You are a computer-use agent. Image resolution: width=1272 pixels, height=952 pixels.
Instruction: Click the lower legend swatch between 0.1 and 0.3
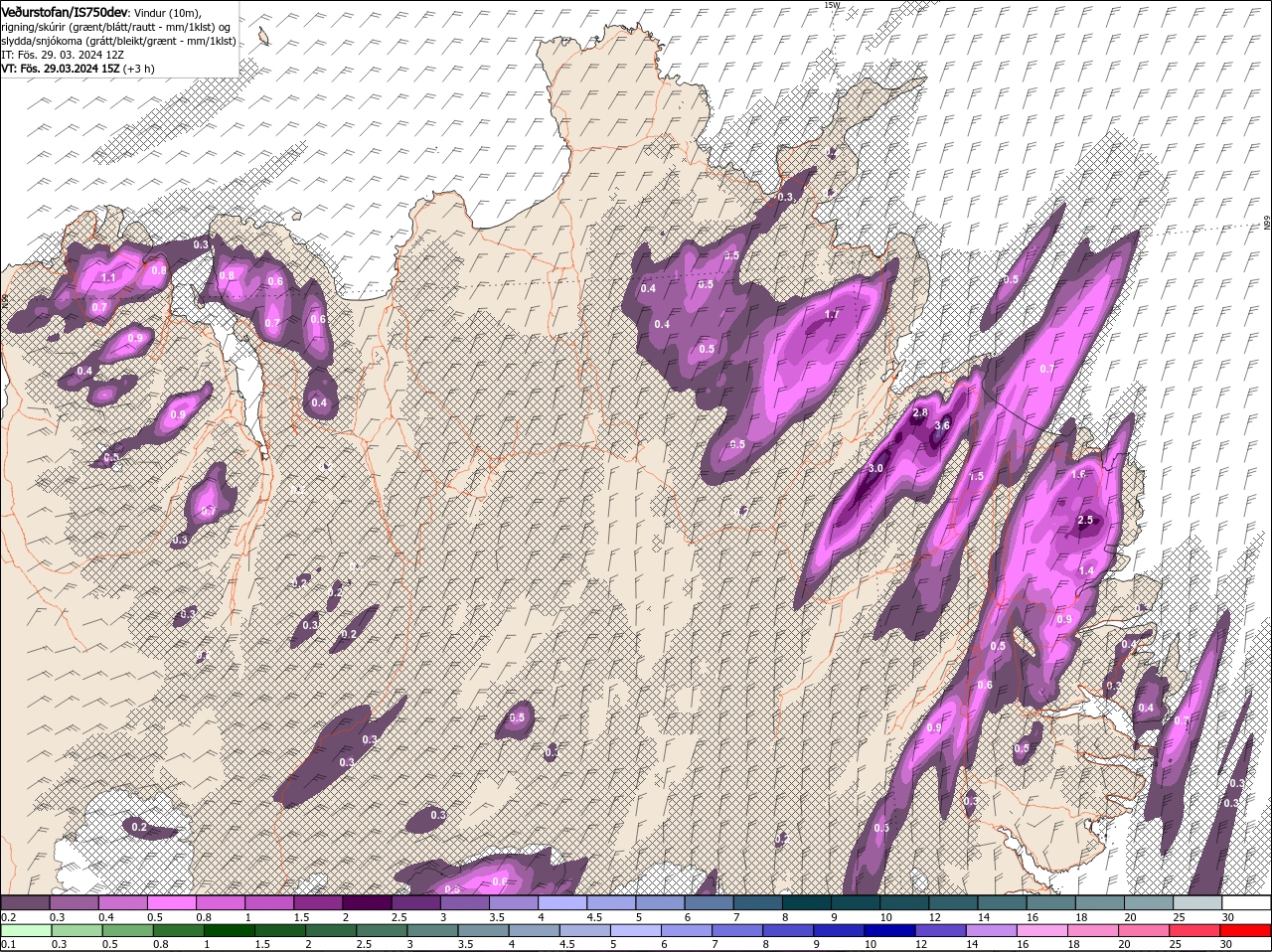point(26,930)
